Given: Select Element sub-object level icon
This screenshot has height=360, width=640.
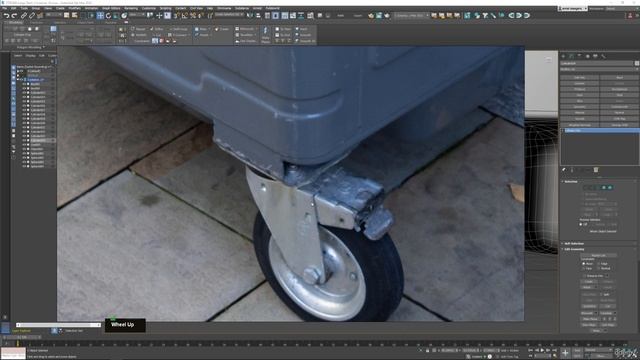Looking at the screenshot, I should 610,187.
